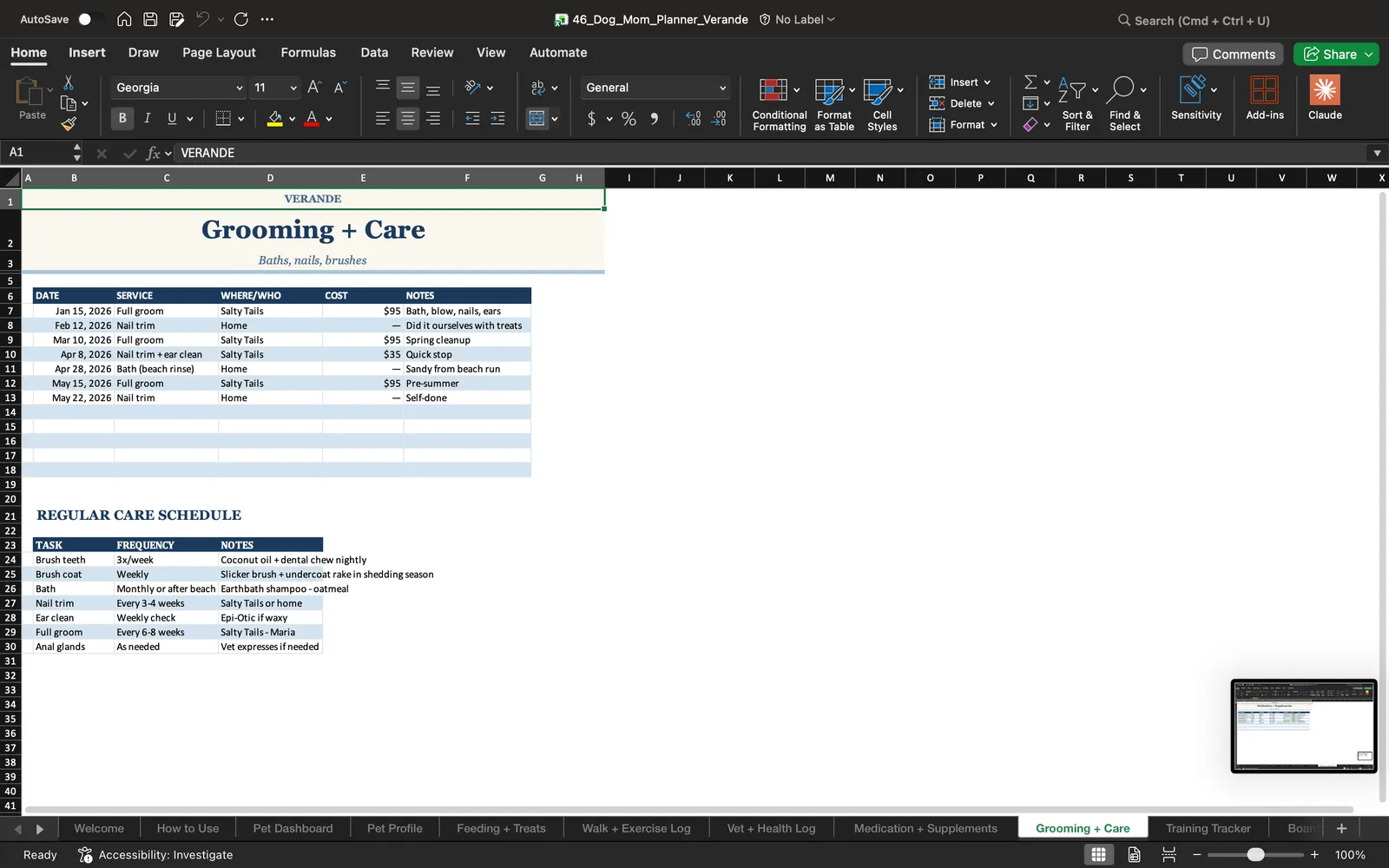This screenshot has height=868, width=1389.
Task: Switch to the Insert ribbon tab
Action: coord(87,52)
